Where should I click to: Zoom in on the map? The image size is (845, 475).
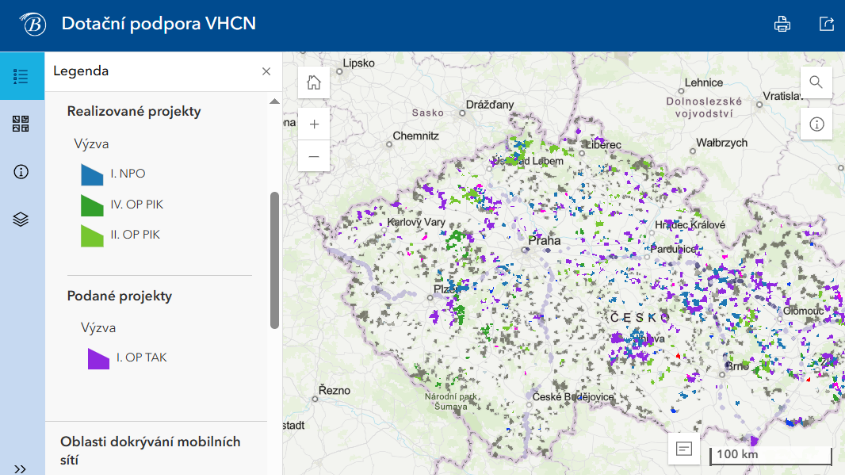pyautogui.click(x=314, y=125)
